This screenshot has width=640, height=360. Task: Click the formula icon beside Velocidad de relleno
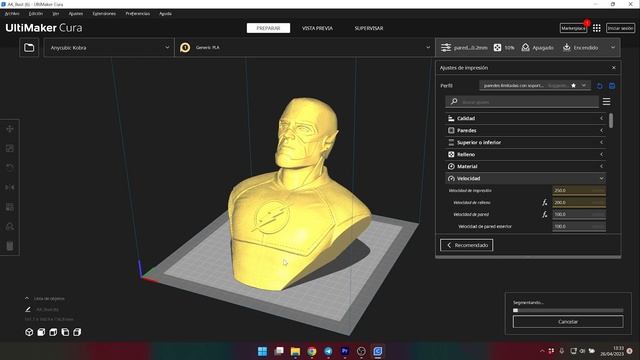tap(544, 202)
